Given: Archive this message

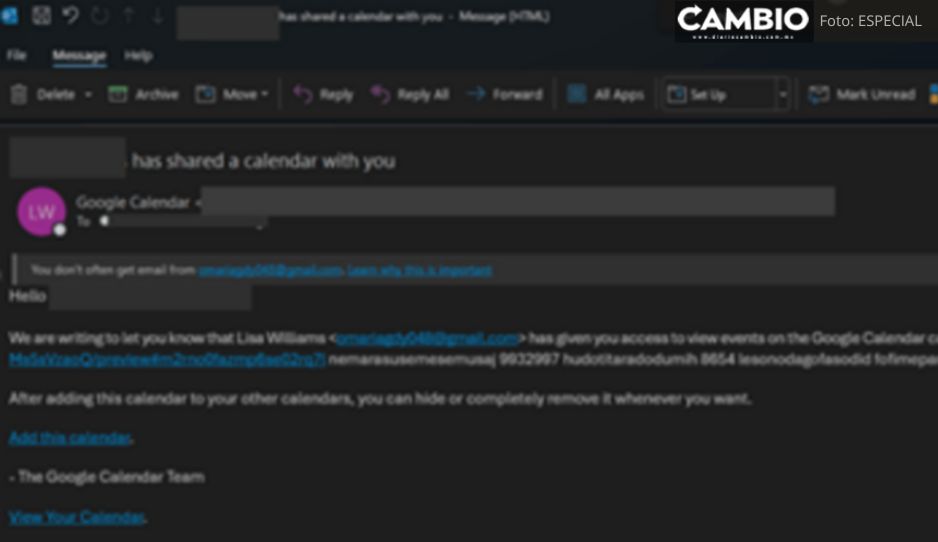Looking at the screenshot, I should pyautogui.click(x=144, y=95).
